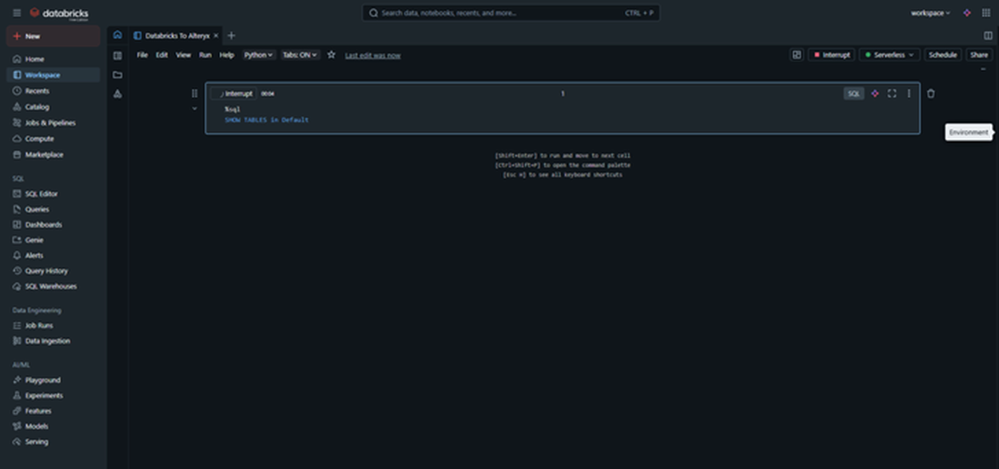Screen dimensions: 999x469
Task: Click the New button in sidebar
Action: click(x=54, y=36)
